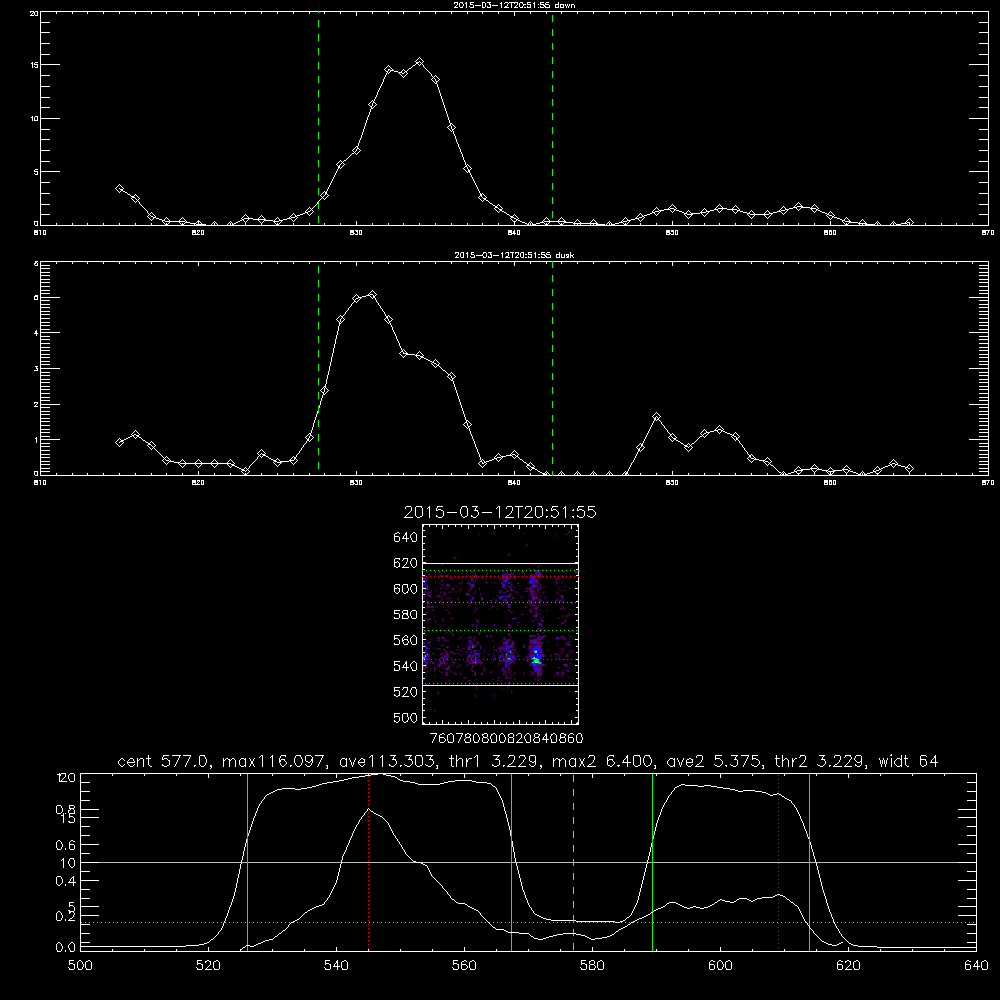1000x1000 pixels.
Task: Click the right red dotted line in bottom plot
Action: [778, 862]
